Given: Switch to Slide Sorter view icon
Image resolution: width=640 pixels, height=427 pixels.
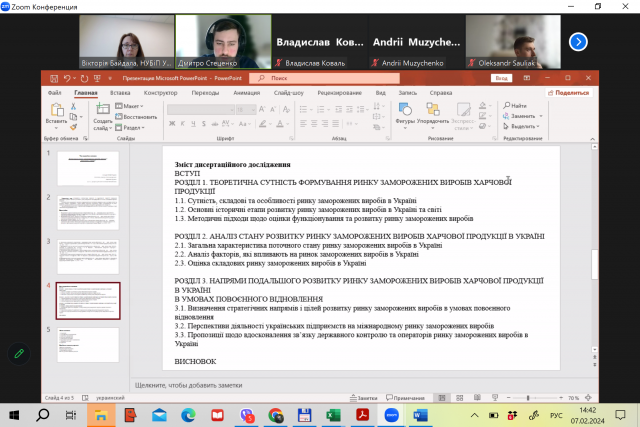Looking at the screenshot, I should click(x=460, y=398).
